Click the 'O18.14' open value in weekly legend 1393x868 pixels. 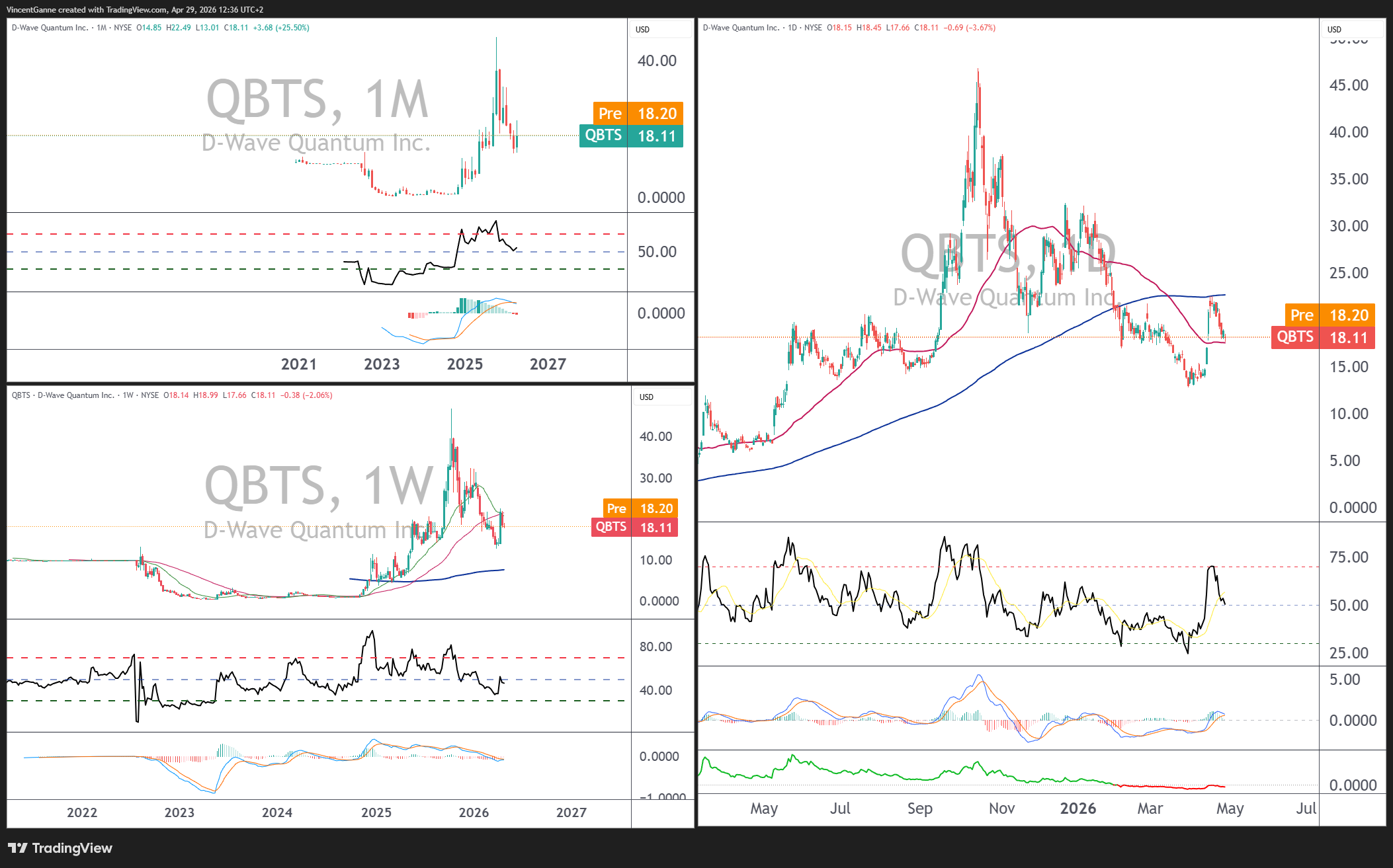(x=176, y=395)
